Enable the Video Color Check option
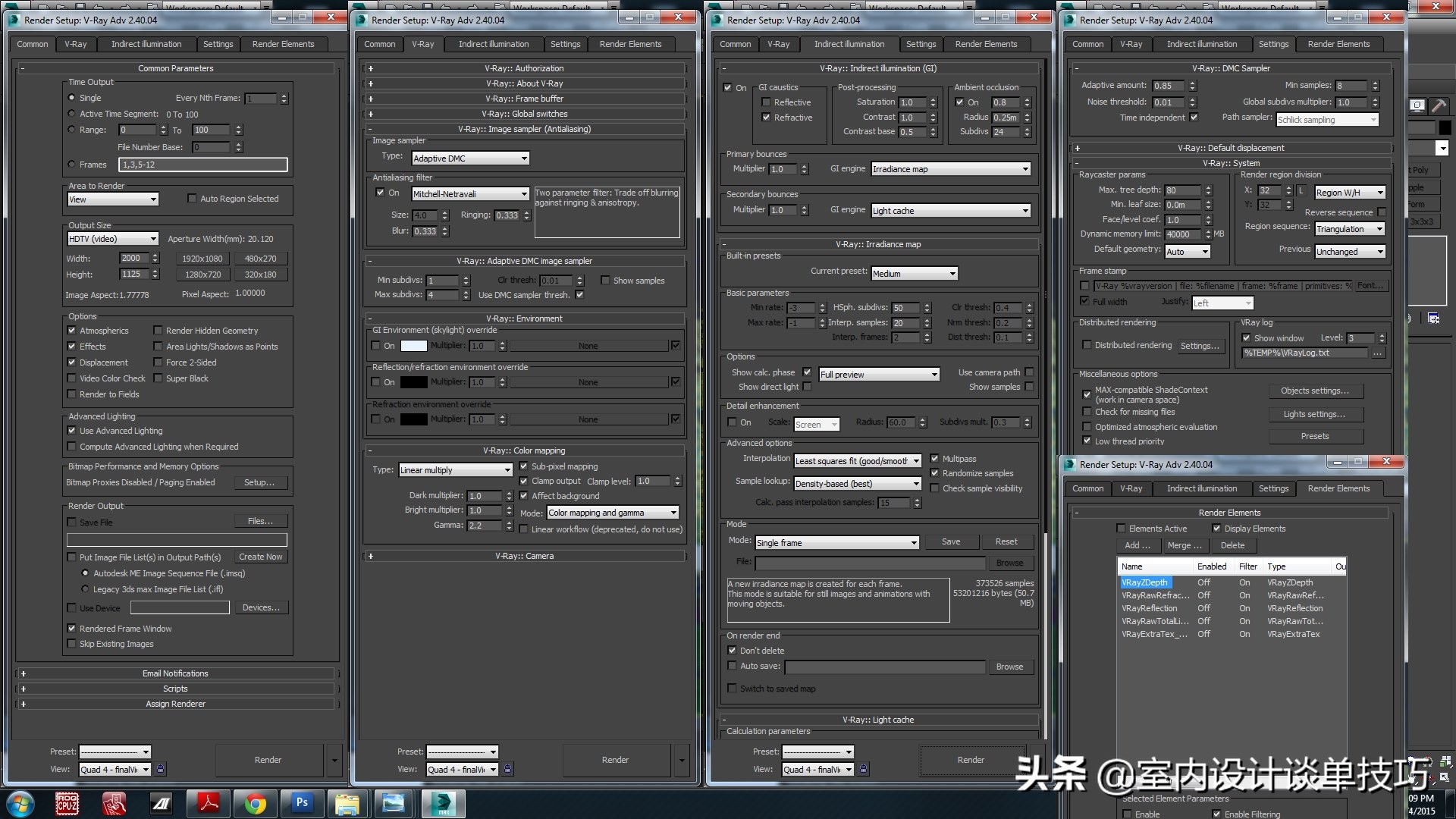The width and height of the screenshot is (1456, 819). pos(72,378)
